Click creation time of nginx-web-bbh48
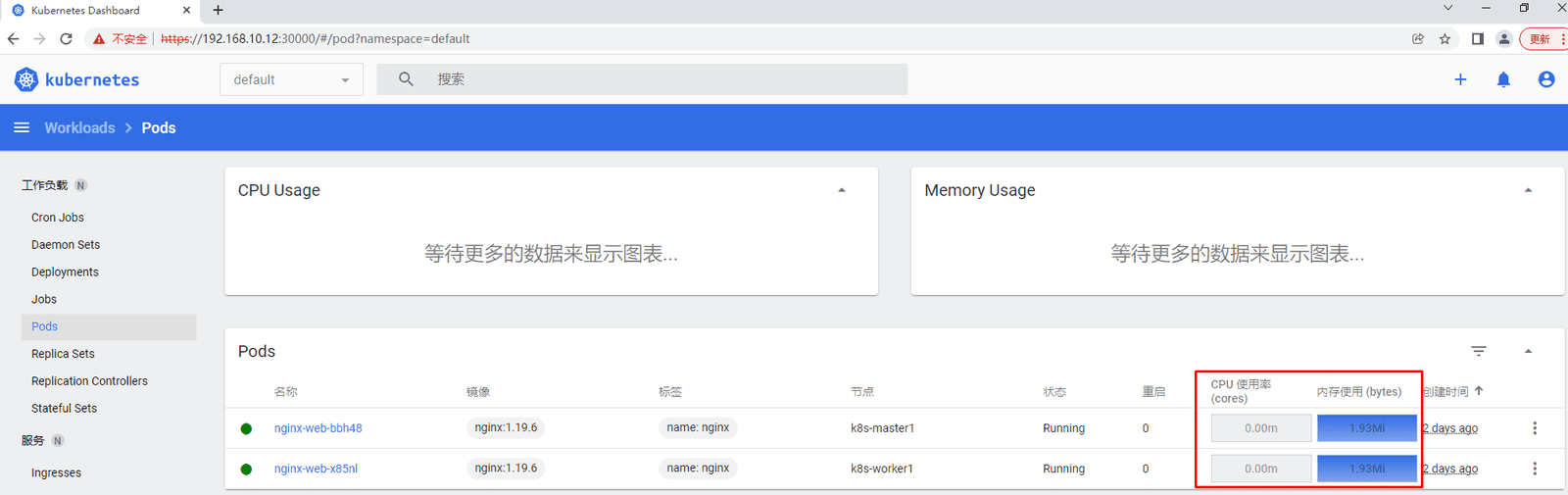Image resolution: width=1568 pixels, height=495 pixels. point(1450,428)
